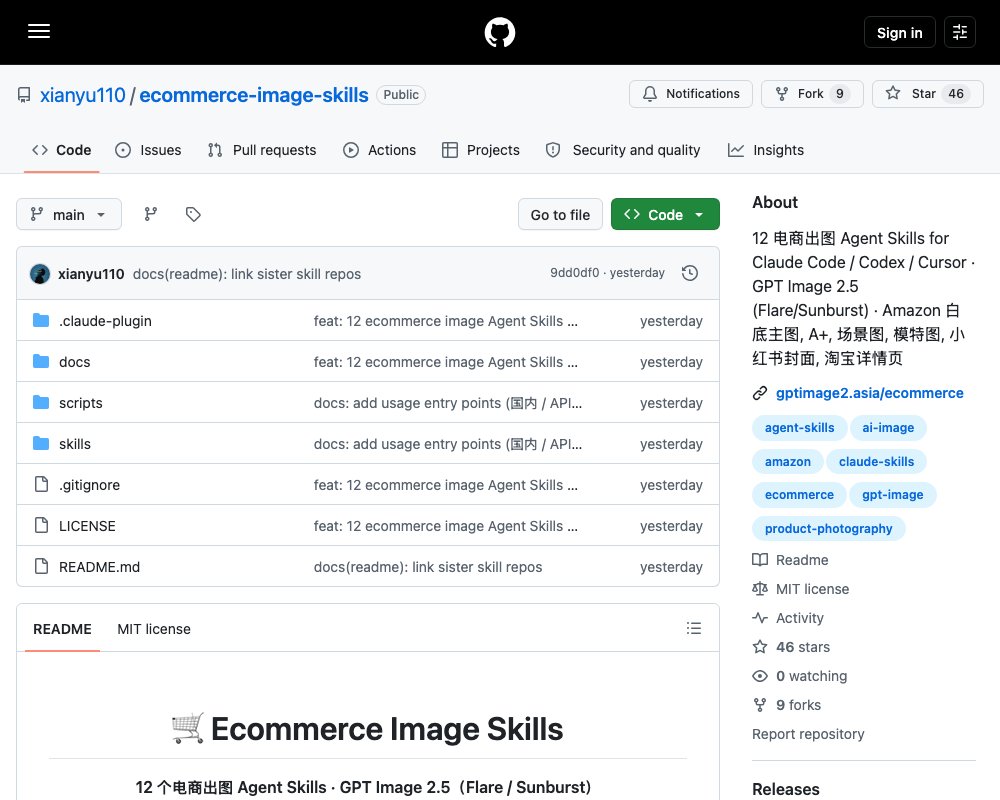Open README outline list icon
Viewport: 1000px width, 800px height.
(694, 628)
